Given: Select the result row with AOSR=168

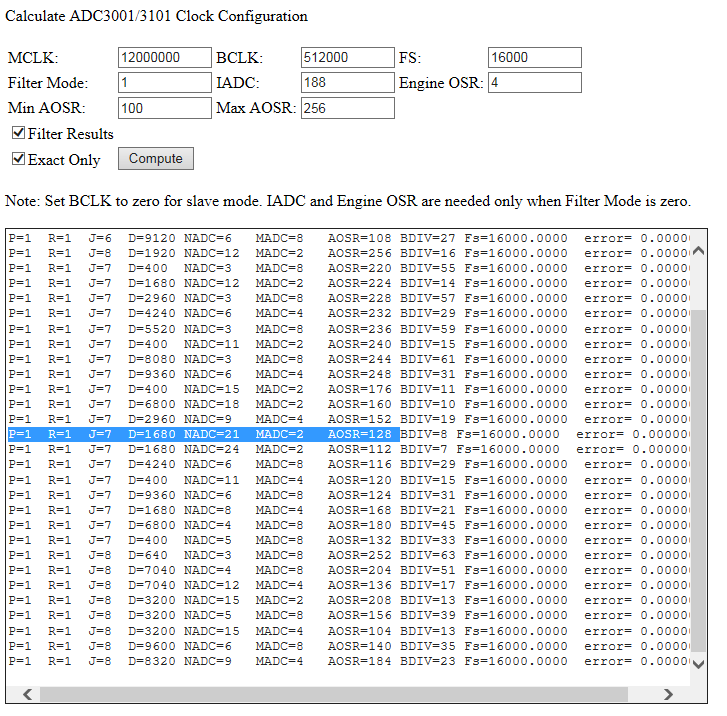Looking at the screenshot, I should (349, 510).
